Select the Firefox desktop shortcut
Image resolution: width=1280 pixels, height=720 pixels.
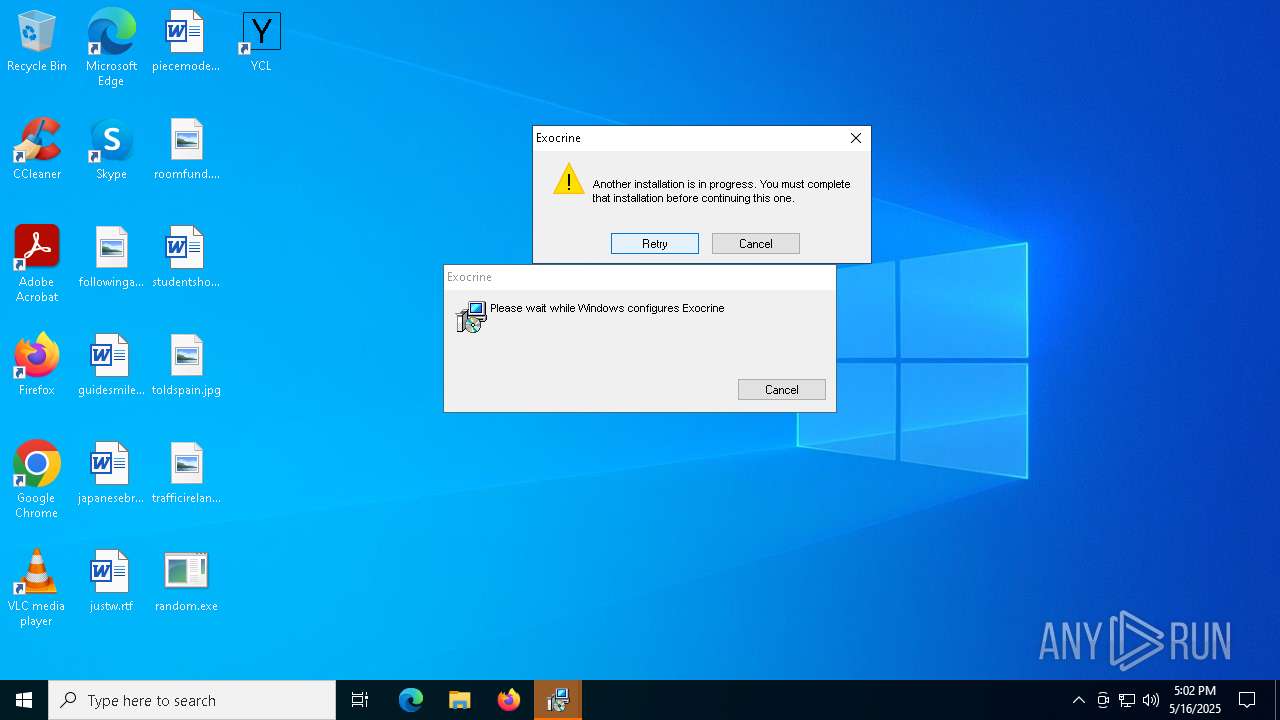tap(37, 366)
